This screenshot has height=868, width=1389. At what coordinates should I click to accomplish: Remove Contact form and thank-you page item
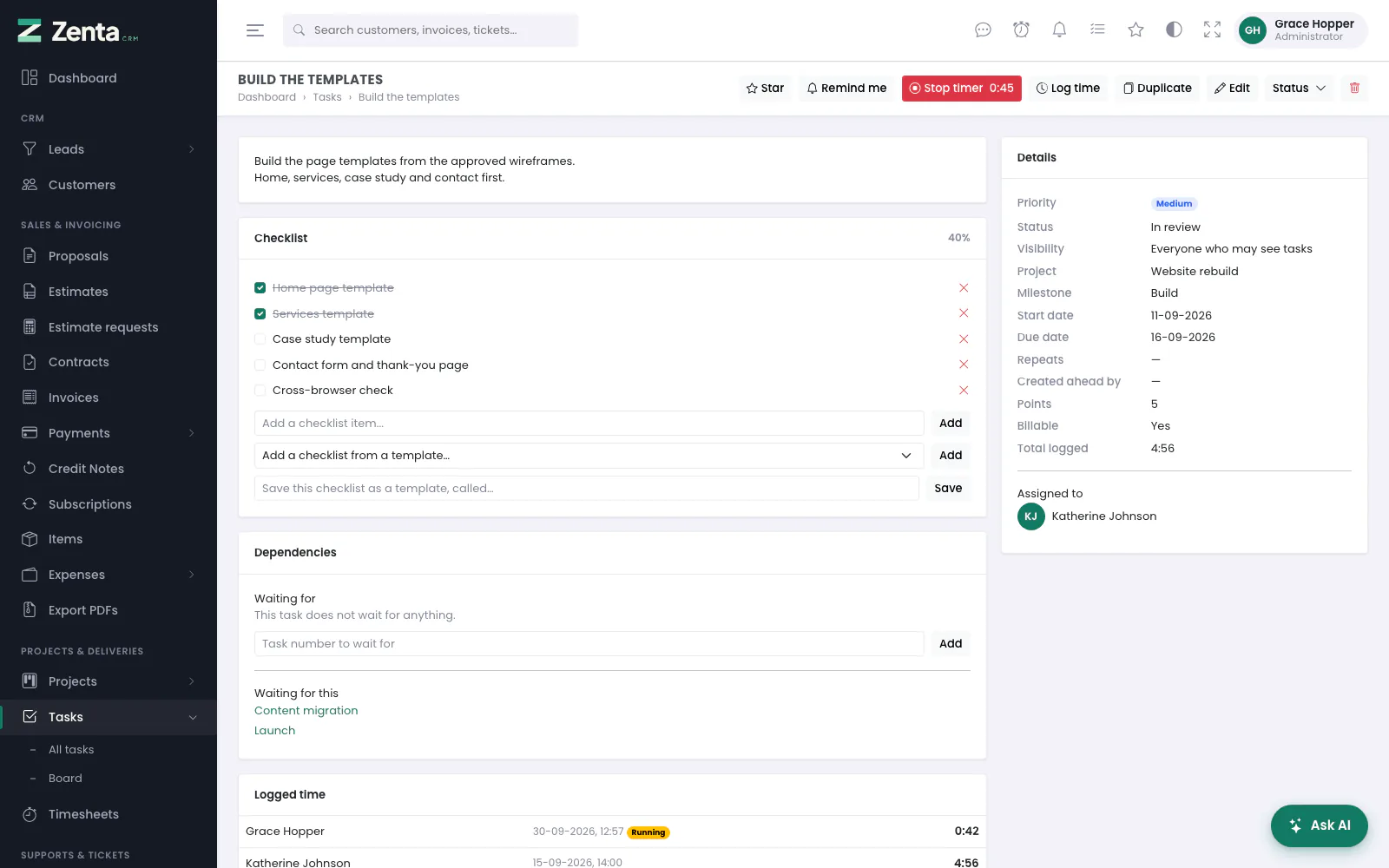(964, 365)
